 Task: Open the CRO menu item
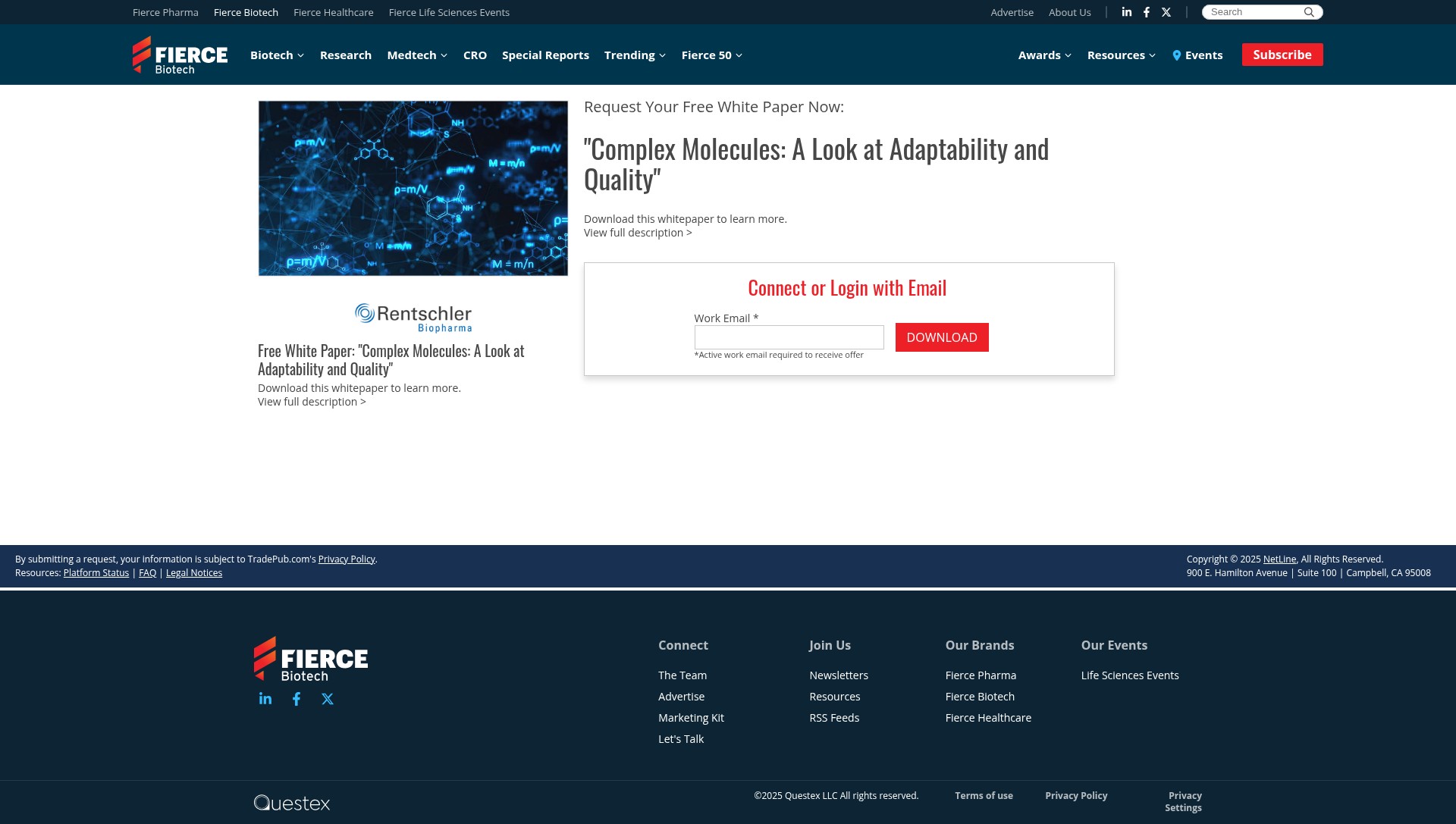pyautogui.click(x=475, y=55)
